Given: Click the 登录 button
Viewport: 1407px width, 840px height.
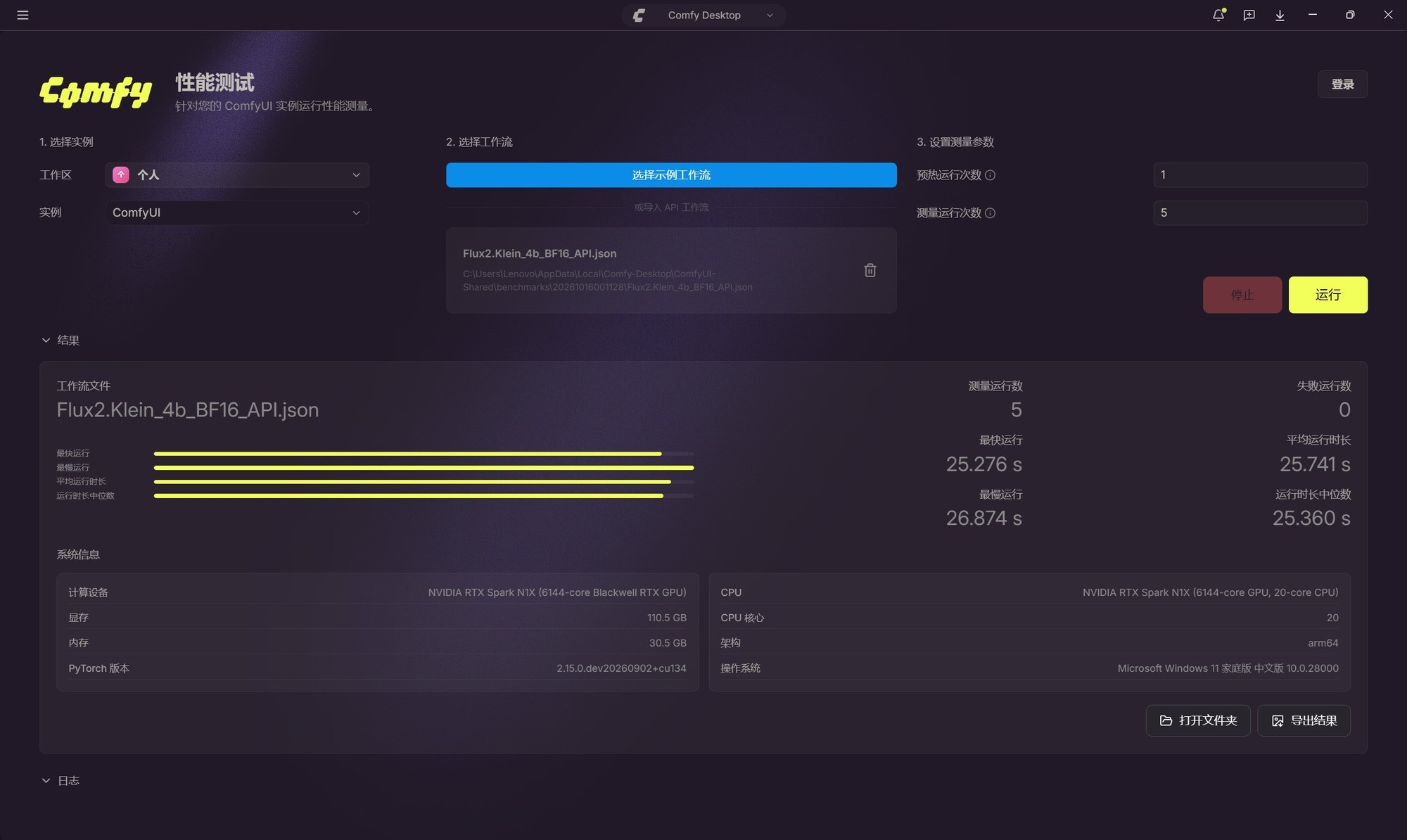Looking at the screenshot, I should (x=1342, y=84).
